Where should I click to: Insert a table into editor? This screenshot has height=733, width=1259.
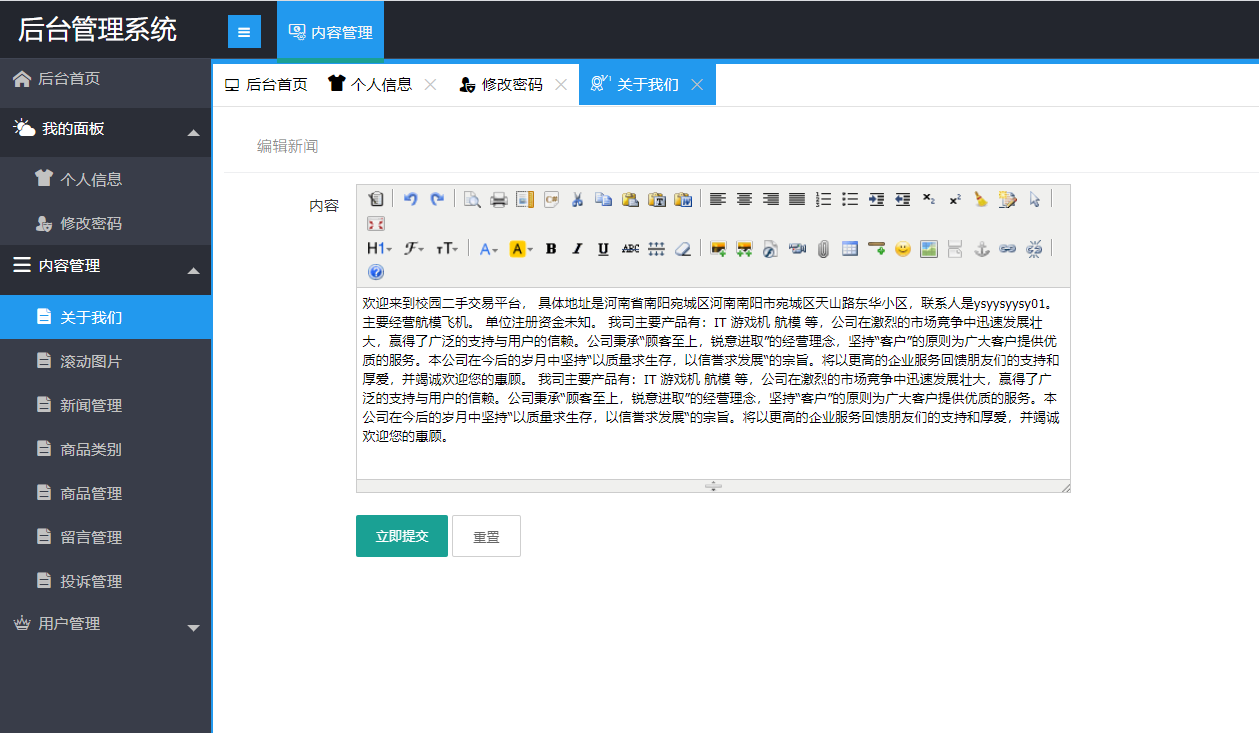[x=850, y=249]
